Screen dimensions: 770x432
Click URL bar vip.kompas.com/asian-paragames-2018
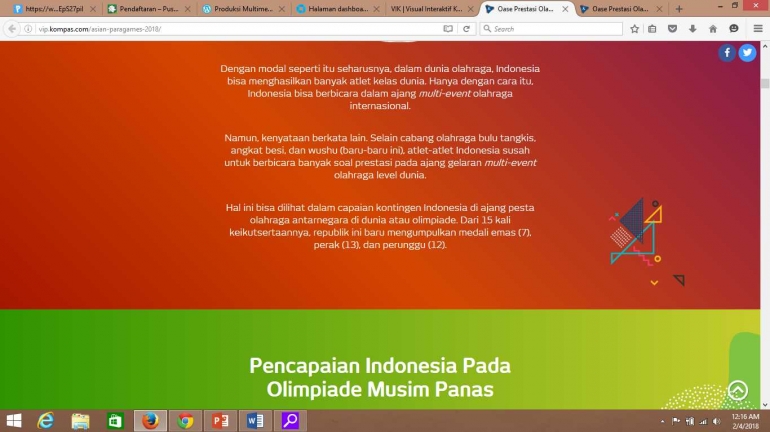click(x=238, y=29)
